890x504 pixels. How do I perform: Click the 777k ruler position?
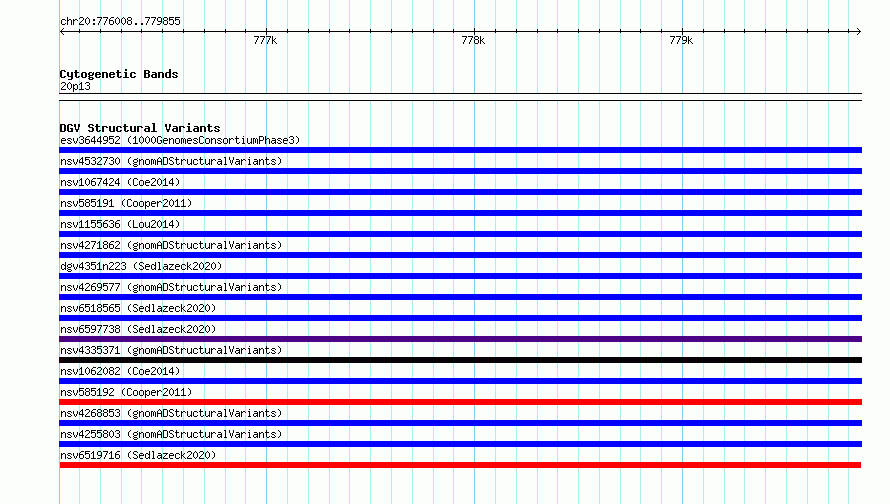click(265, 40)
